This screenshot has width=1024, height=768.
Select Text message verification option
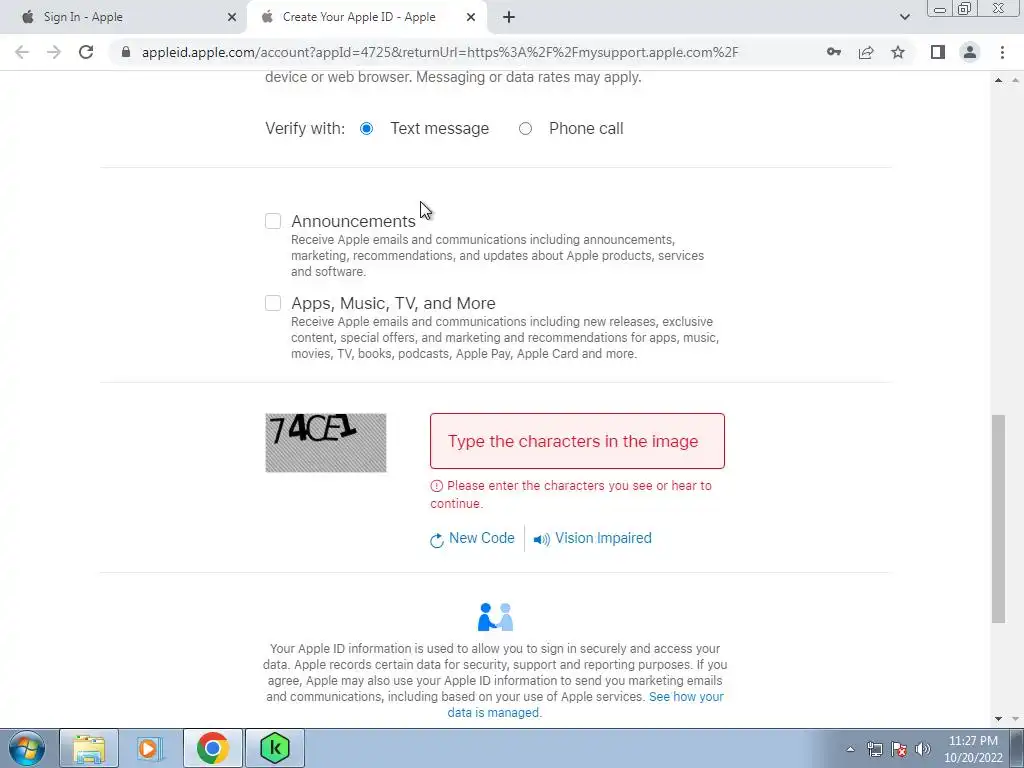pyautogui.click(x=366, y=129)
